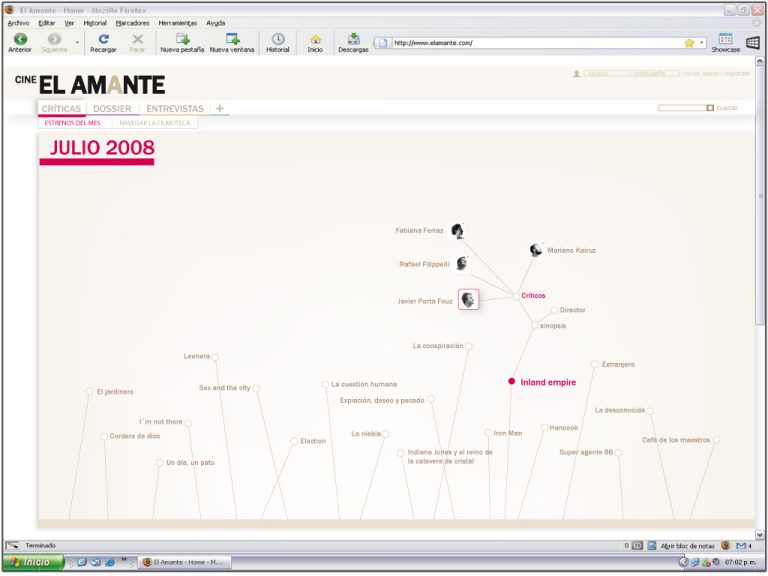Click the usuario login field

(606, 73)
